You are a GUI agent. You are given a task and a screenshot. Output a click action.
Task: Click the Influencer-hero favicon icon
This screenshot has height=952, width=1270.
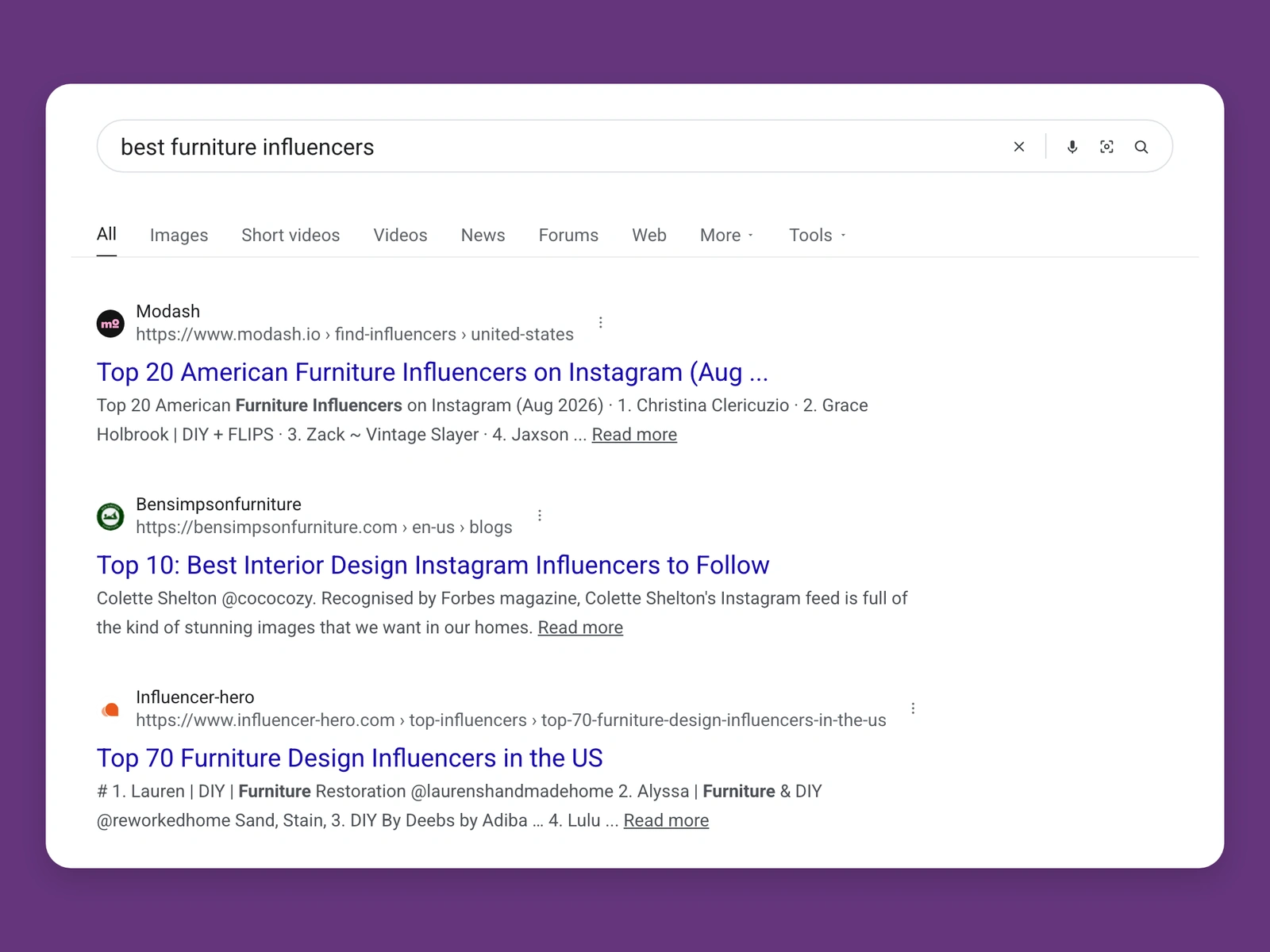110,709
